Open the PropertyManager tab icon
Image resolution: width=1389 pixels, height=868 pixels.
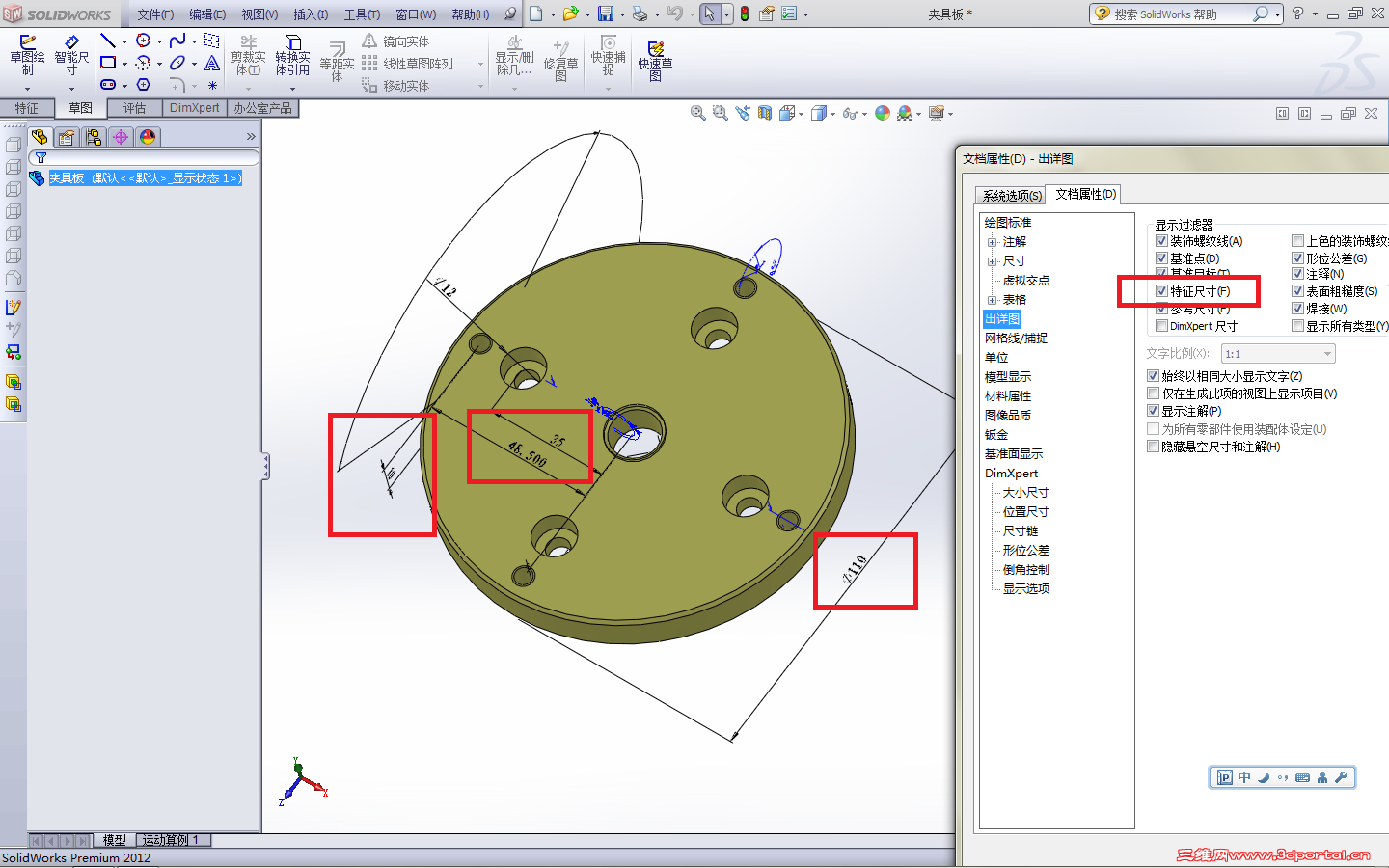tap(67, 137)
